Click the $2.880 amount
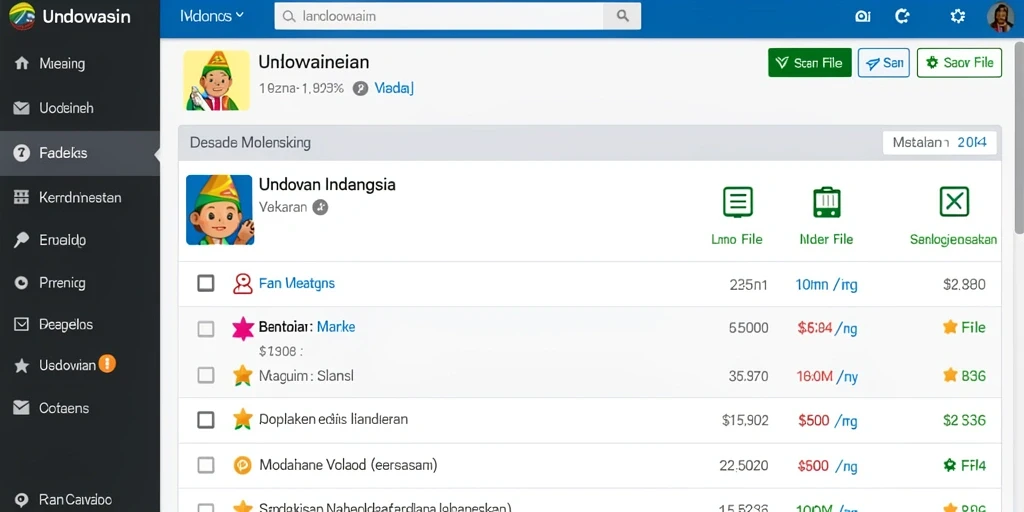1024x512 pixels. (965, 285)
